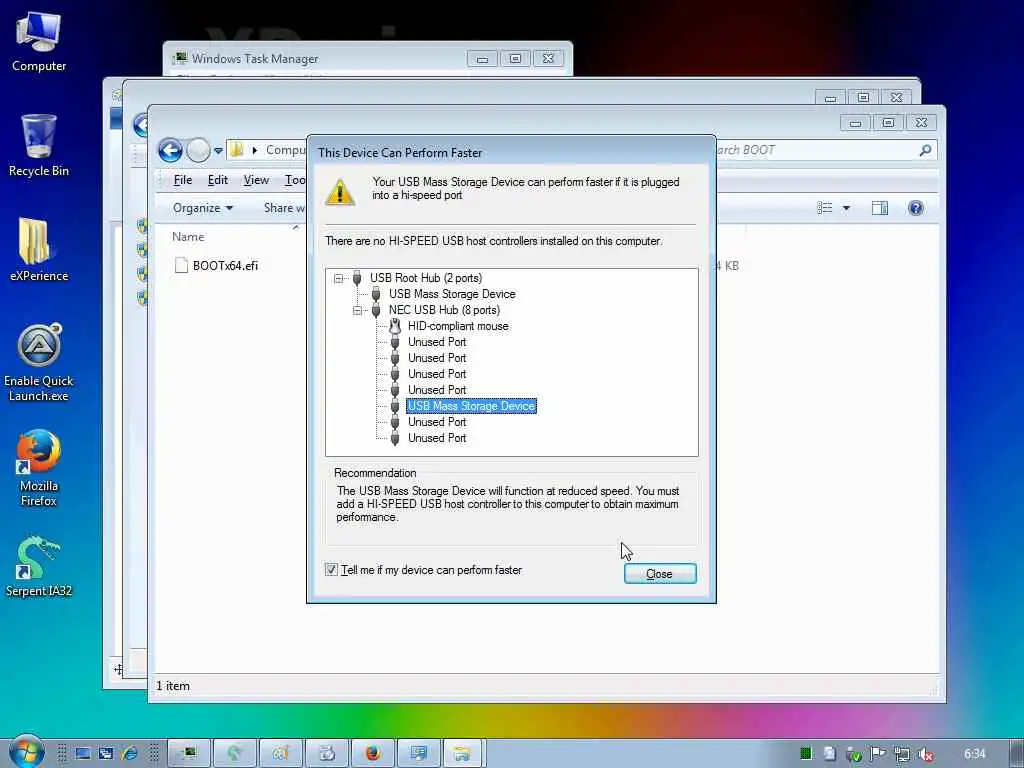
Task: Select Enable Quick Launch.exe desktop icon
Action: [39, 362]
